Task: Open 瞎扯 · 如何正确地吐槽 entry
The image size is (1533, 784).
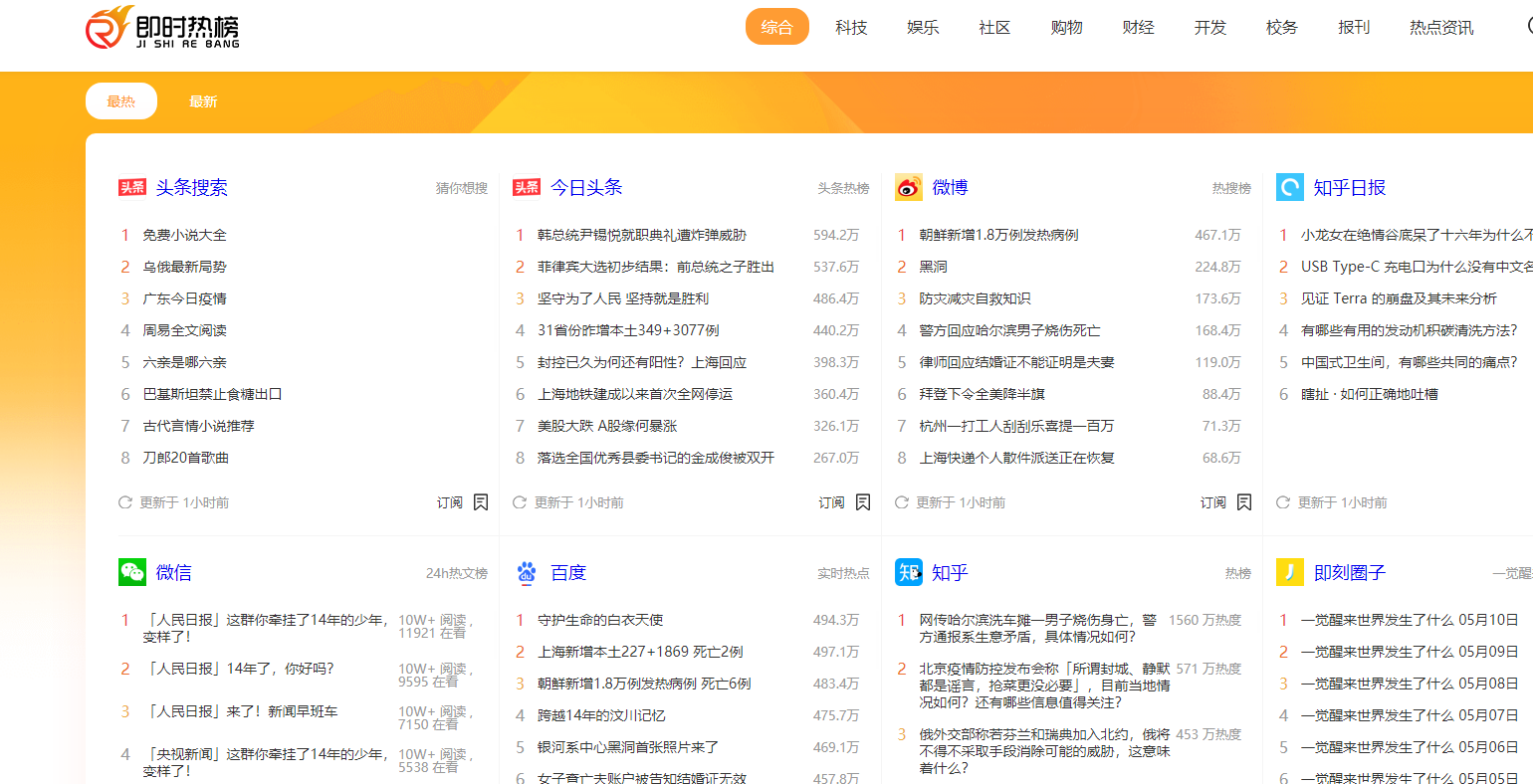Action: 1369,394
